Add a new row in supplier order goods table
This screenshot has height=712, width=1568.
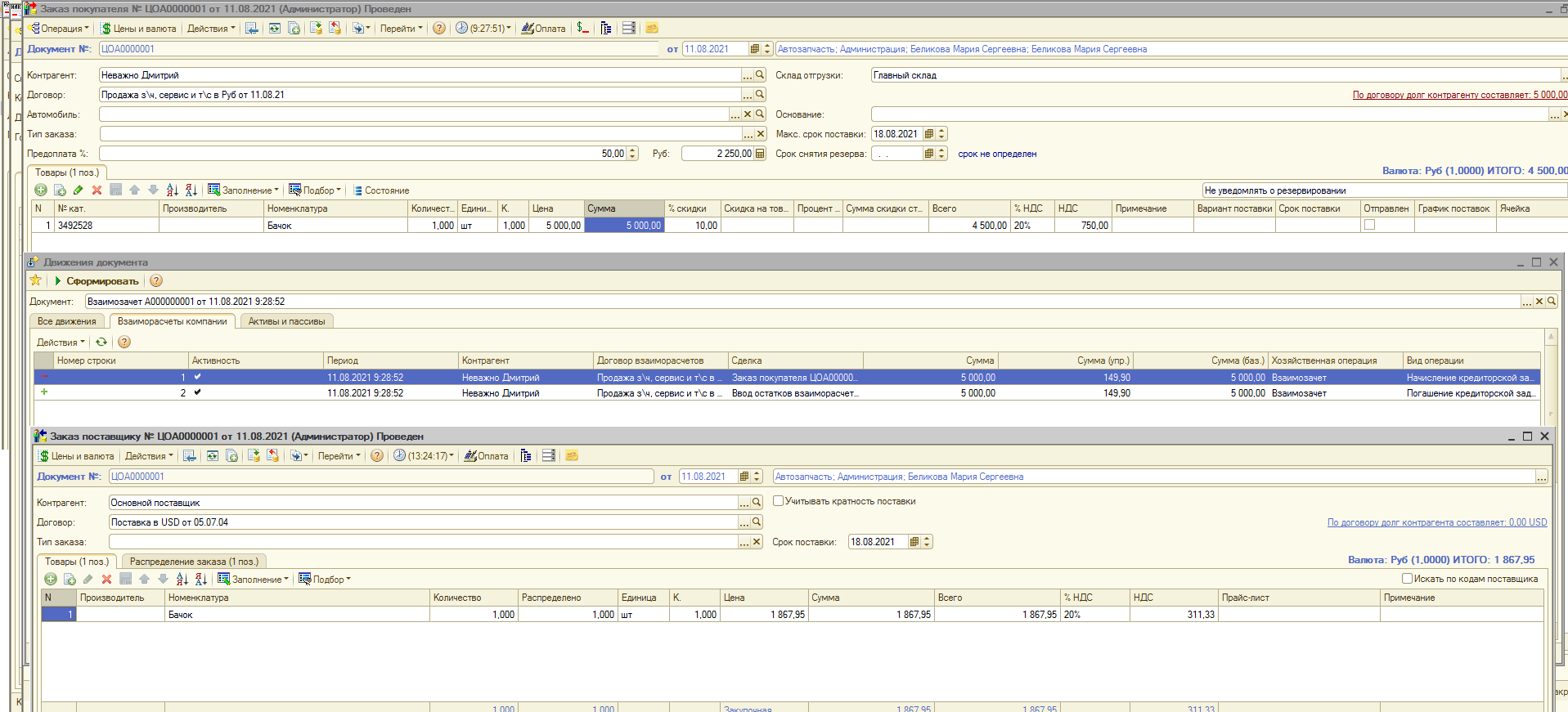point(51,580)
